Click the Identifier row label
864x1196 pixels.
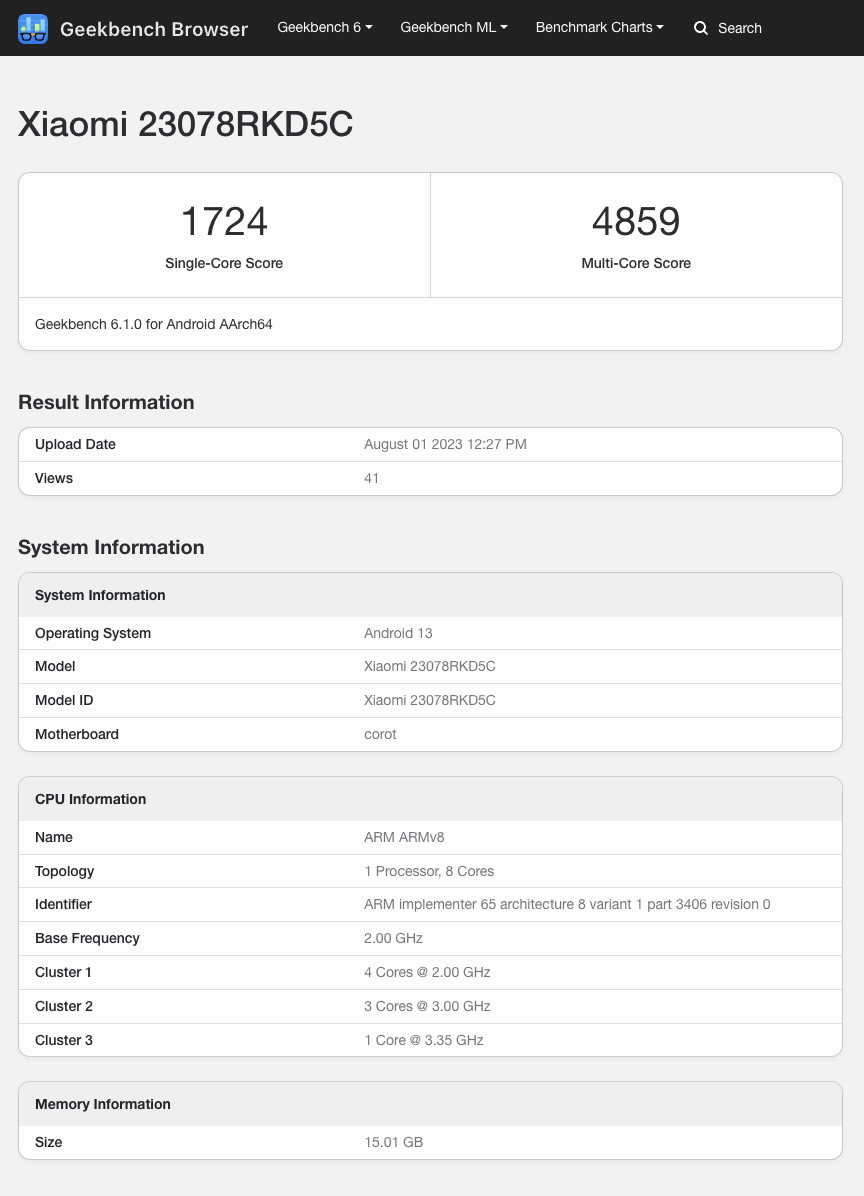pyautogui.click(x=63, y=905)
